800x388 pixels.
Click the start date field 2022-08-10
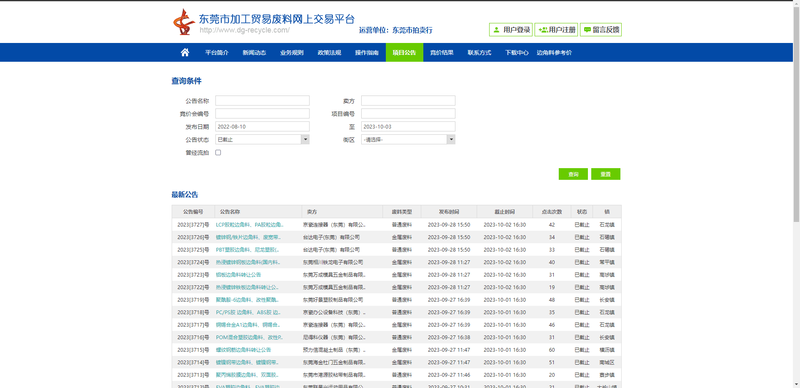(x=262, y=127)
